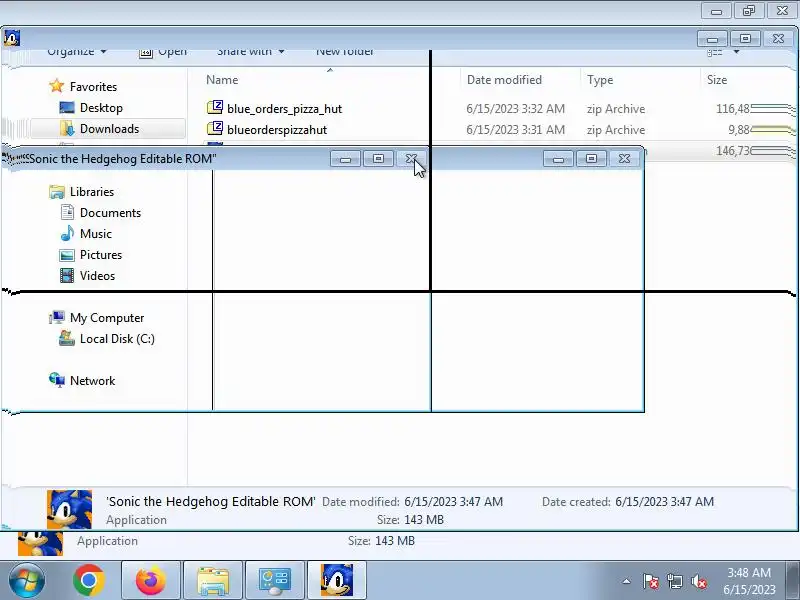Screen dimensions: 800x600
Task: Select the blue_orders_pizza_hut file
Action: (x=284, y=109)
